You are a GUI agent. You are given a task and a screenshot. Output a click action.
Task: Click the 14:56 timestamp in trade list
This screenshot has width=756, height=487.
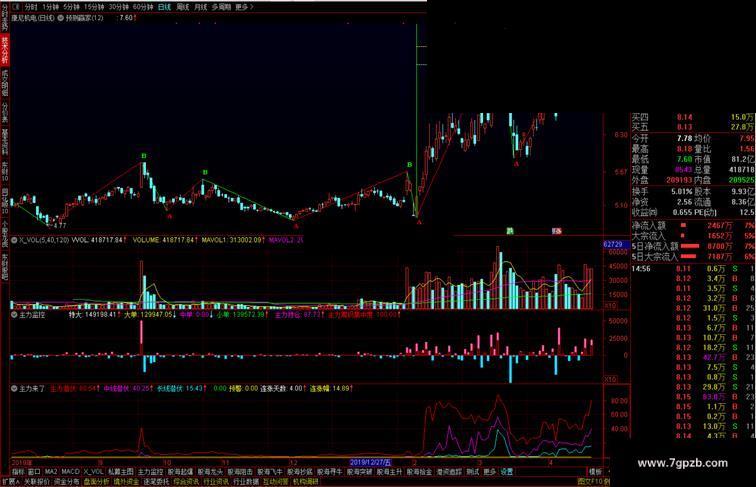point(641,269)
